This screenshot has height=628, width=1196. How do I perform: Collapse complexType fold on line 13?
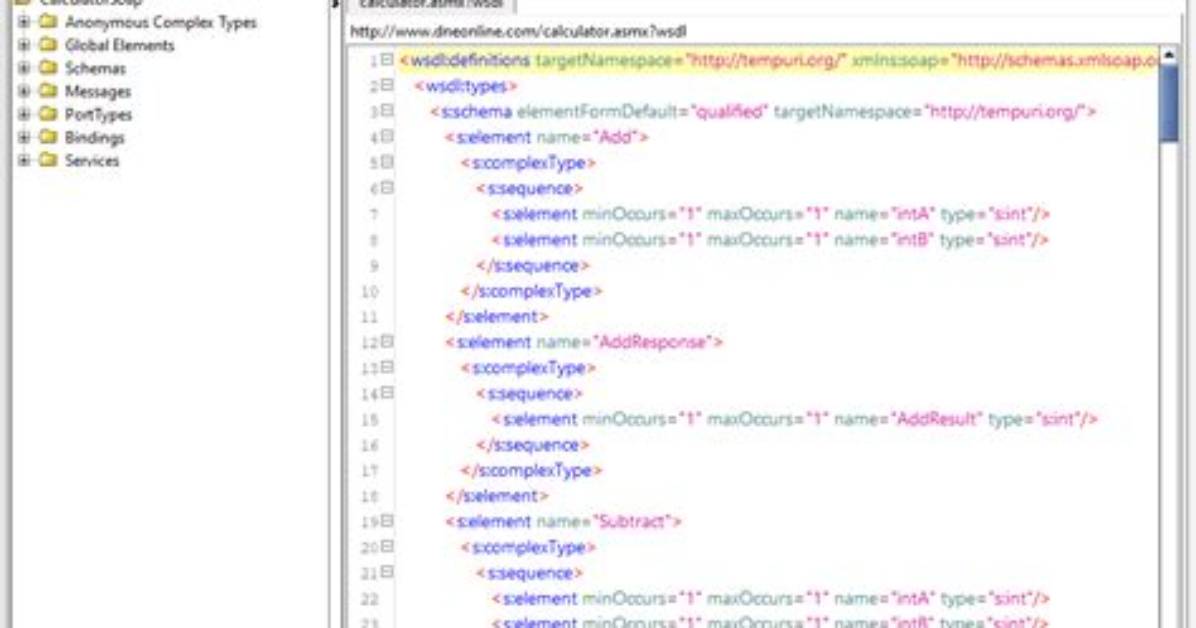[387, 367]
